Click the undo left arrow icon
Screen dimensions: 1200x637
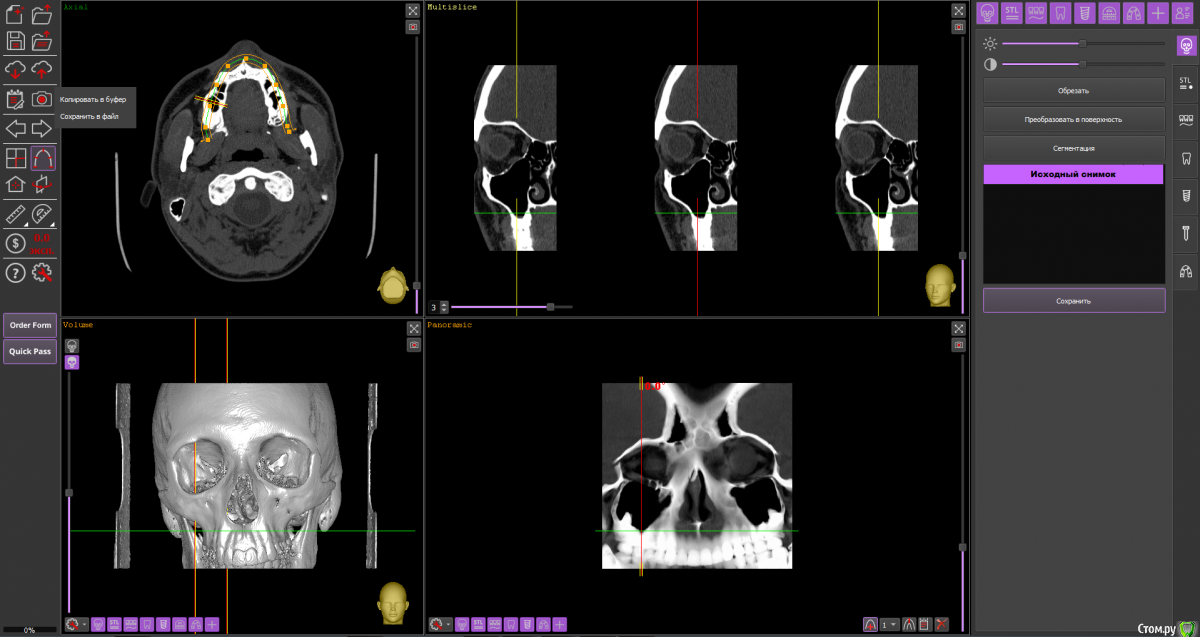click(16, 128)
